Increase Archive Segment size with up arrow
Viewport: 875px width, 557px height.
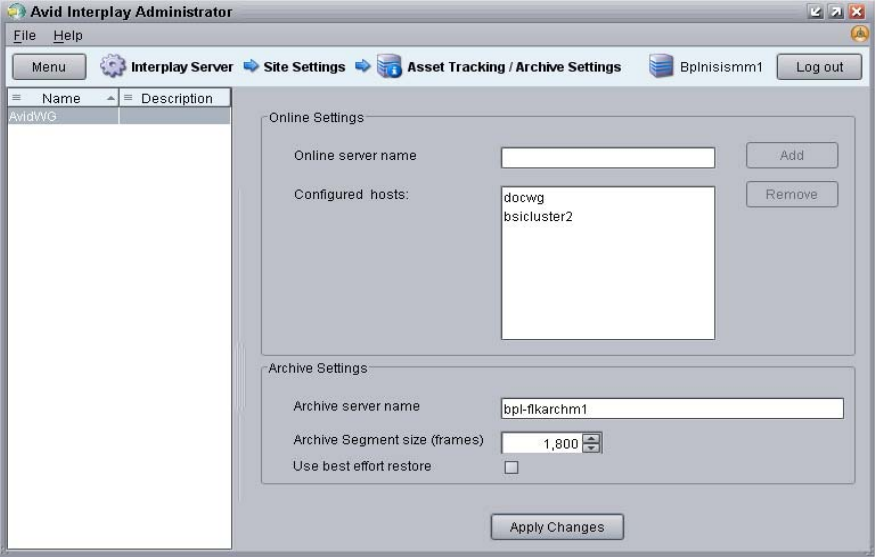coord(591,438)
